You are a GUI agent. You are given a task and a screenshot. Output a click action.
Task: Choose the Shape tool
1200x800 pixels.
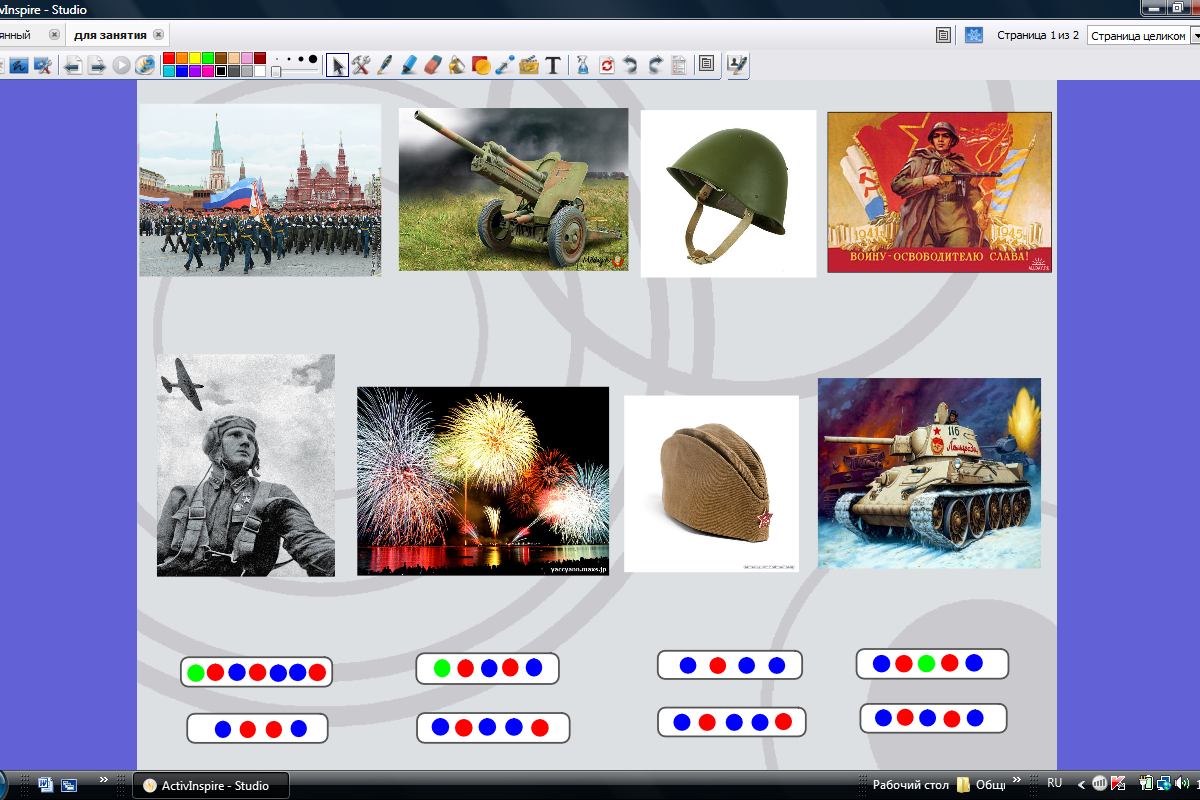tap(480, 65)
